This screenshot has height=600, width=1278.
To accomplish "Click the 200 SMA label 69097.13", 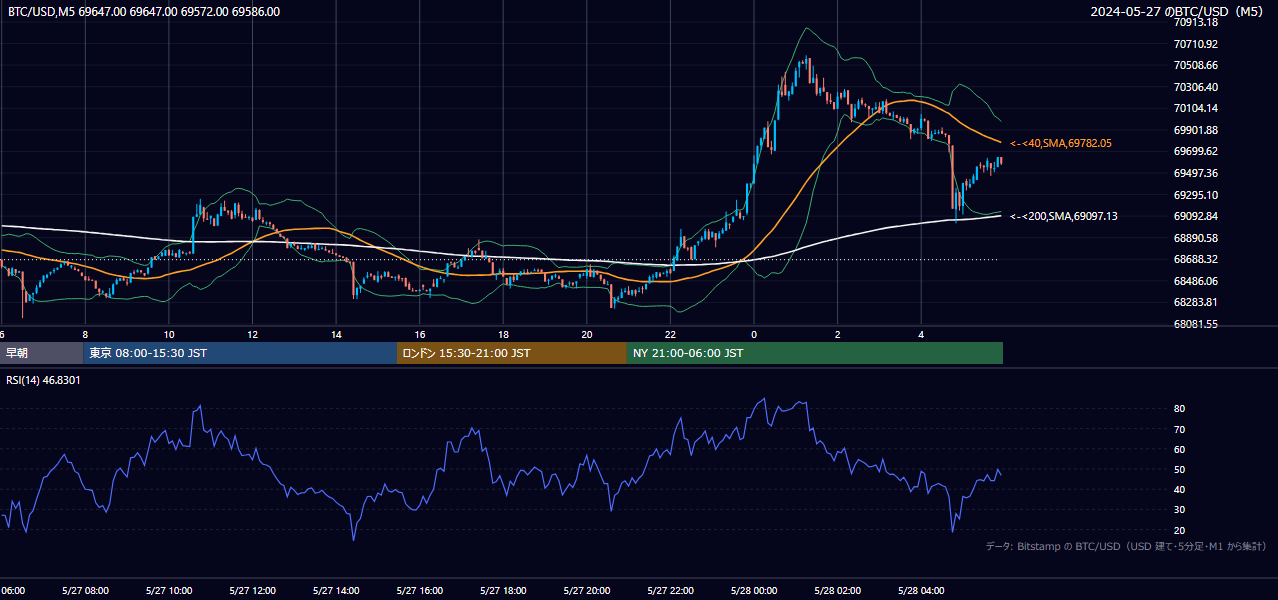I will pyautogui.click(x=1064, y=216).
